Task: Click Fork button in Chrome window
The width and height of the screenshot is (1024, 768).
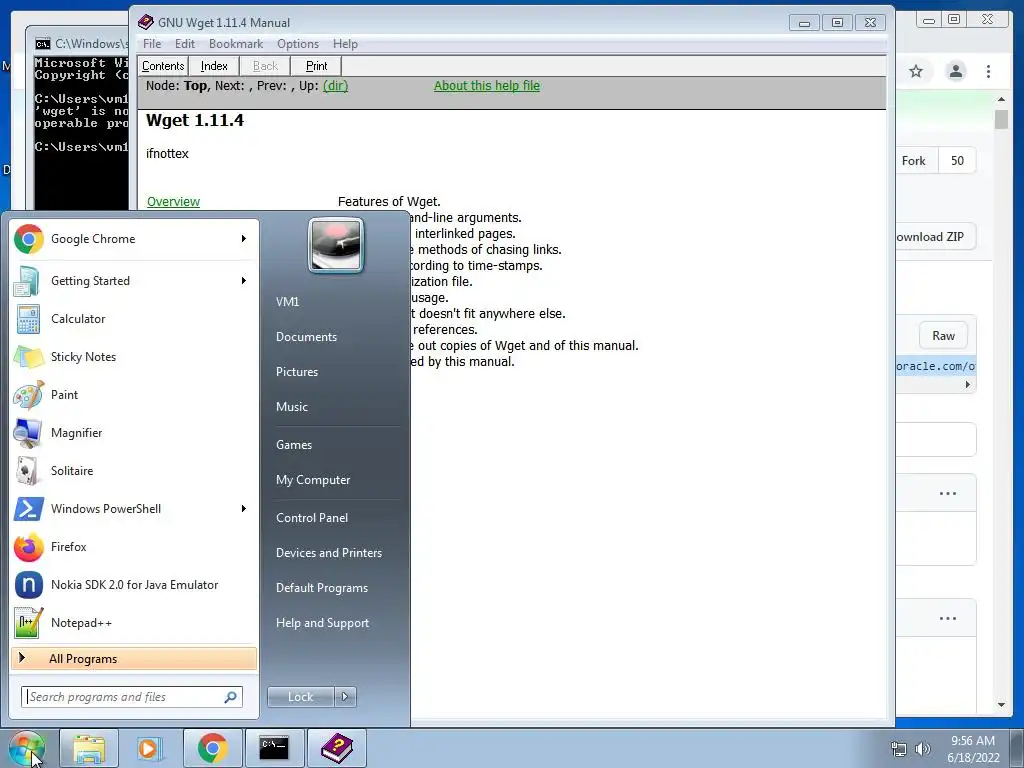Action: point(917,161)
